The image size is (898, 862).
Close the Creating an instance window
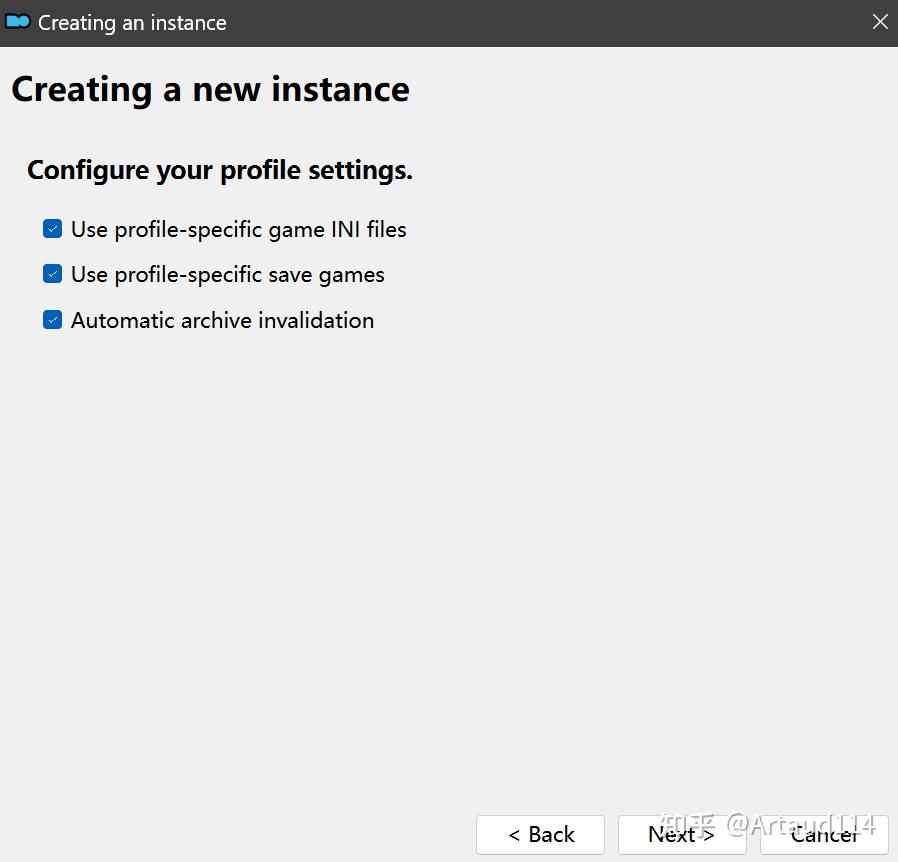[880, 22]
